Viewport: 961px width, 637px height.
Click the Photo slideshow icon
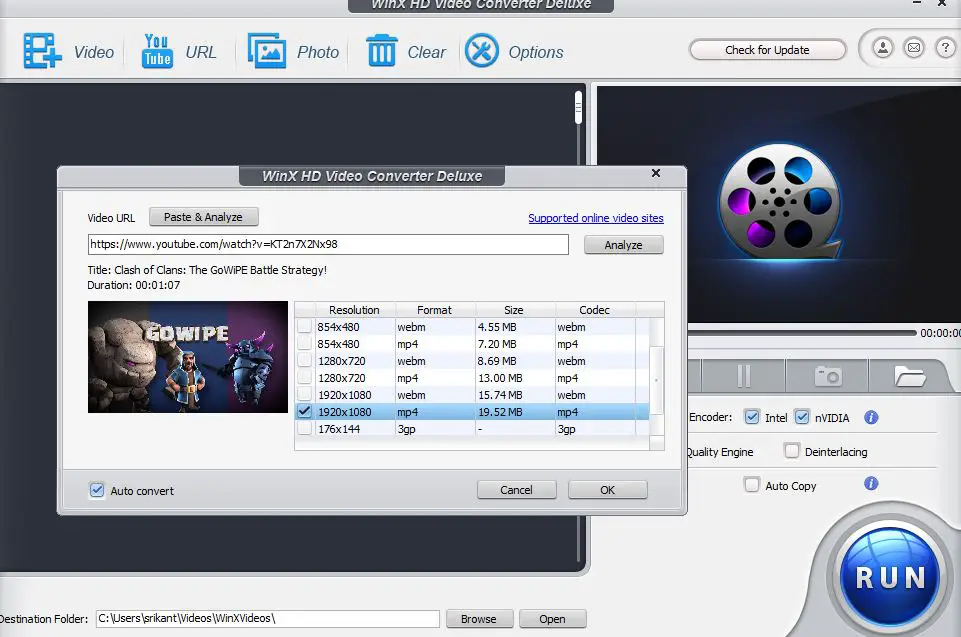point(267,51)
